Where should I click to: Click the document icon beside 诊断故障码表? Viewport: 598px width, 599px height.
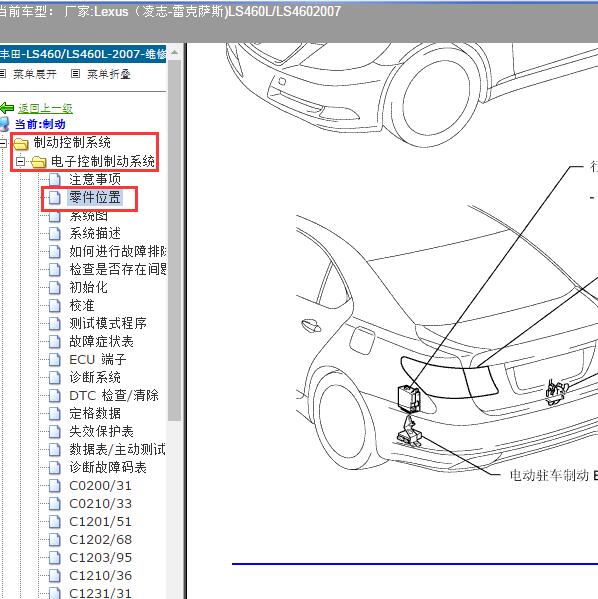(55, 468)
